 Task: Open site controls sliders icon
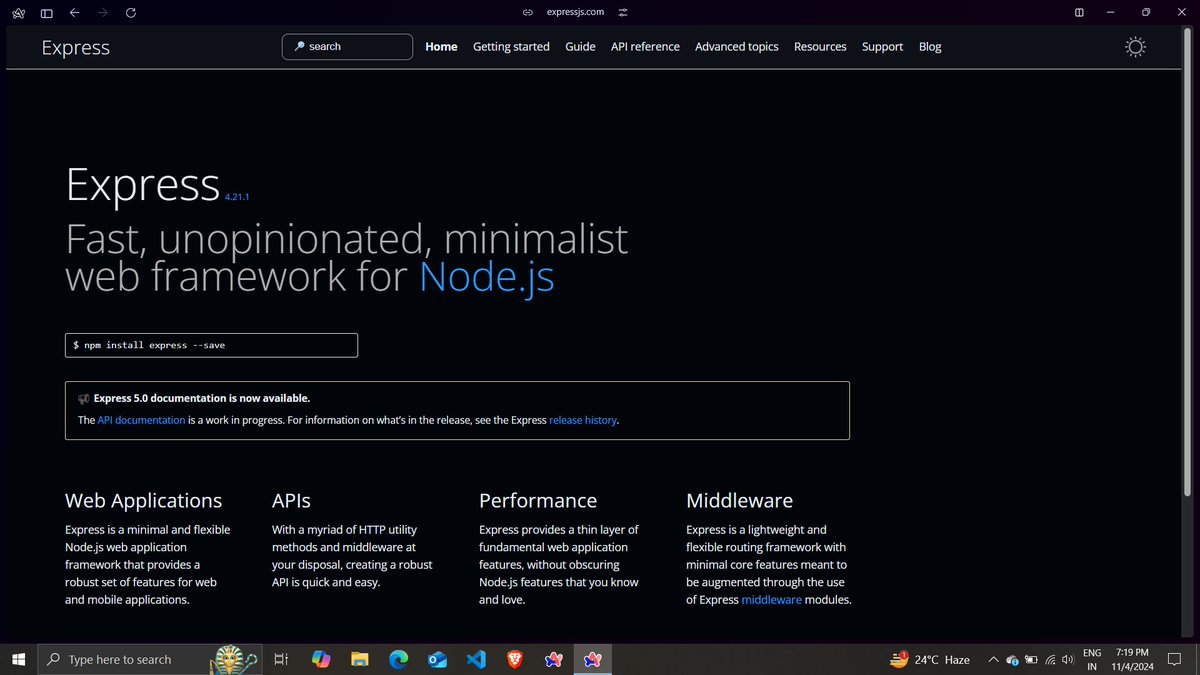tap(623, 12)
